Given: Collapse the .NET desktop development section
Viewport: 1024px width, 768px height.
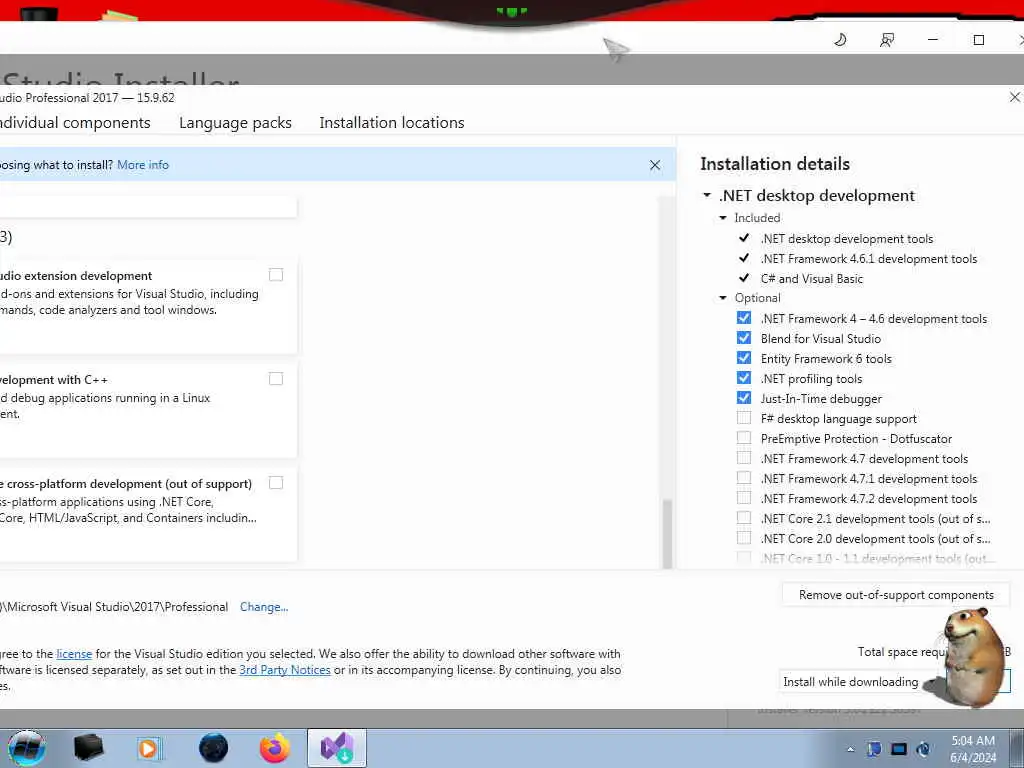Looking at the screenshot, I should coord(707,195).
